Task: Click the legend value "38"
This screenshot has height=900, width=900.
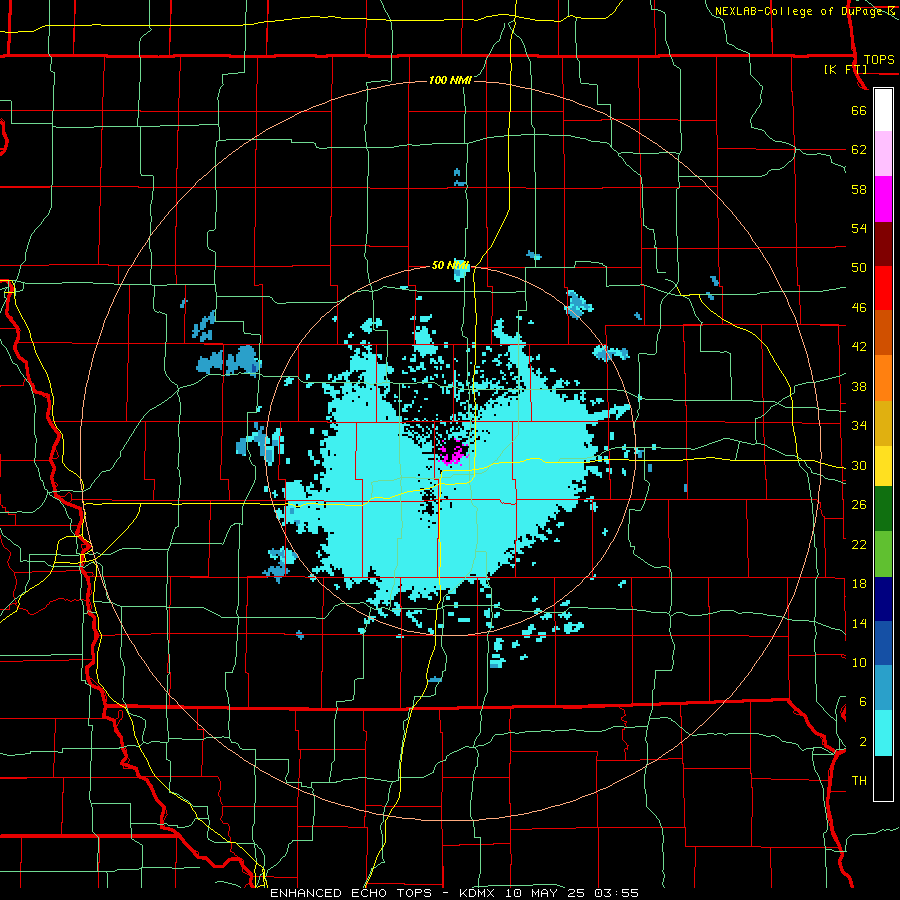Action: click(x=859, y=386)
